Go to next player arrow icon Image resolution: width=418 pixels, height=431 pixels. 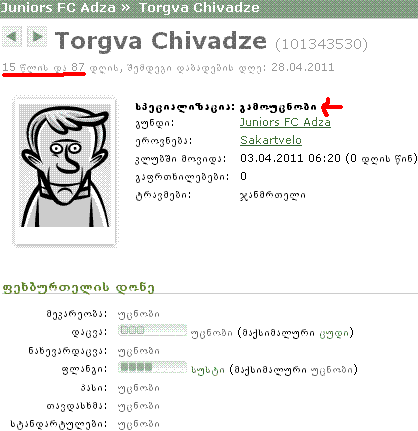[x=37, y=36]
